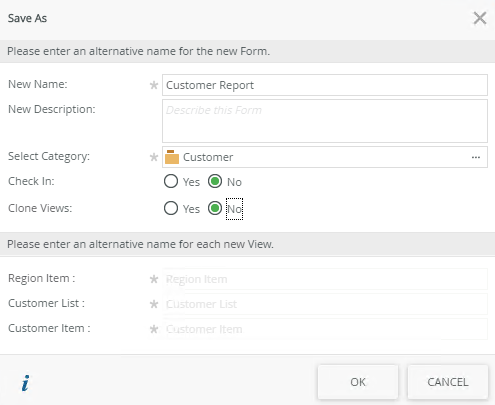Close the Save As dialog
This screenshot has height=405, width=495.
[480, 18]
